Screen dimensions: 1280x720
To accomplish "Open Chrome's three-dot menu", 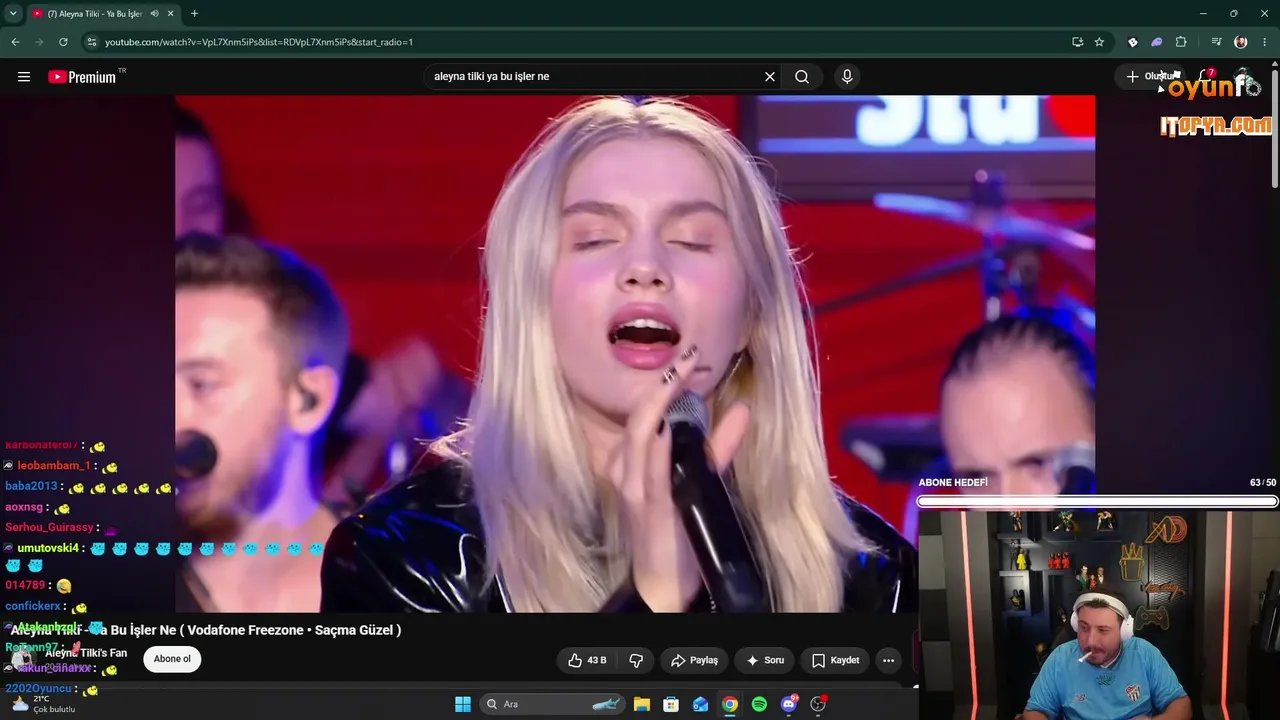I will [x=1265, y=42].
